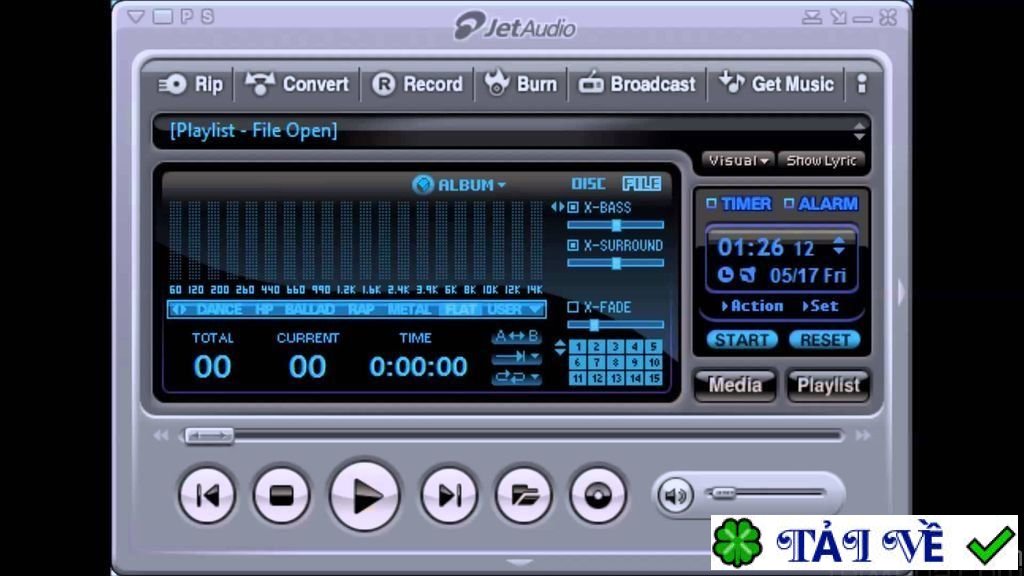
Task: Click the Play button
Action: point(364,496)
